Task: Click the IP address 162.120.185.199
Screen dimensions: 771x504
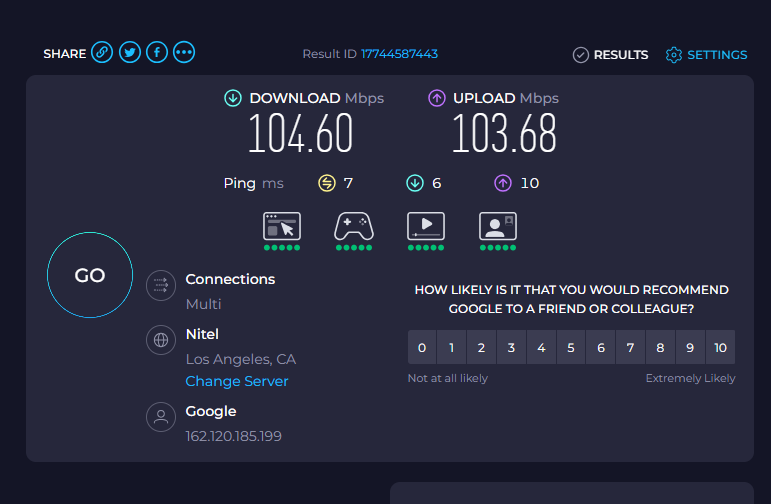Action: pos(234,436)
